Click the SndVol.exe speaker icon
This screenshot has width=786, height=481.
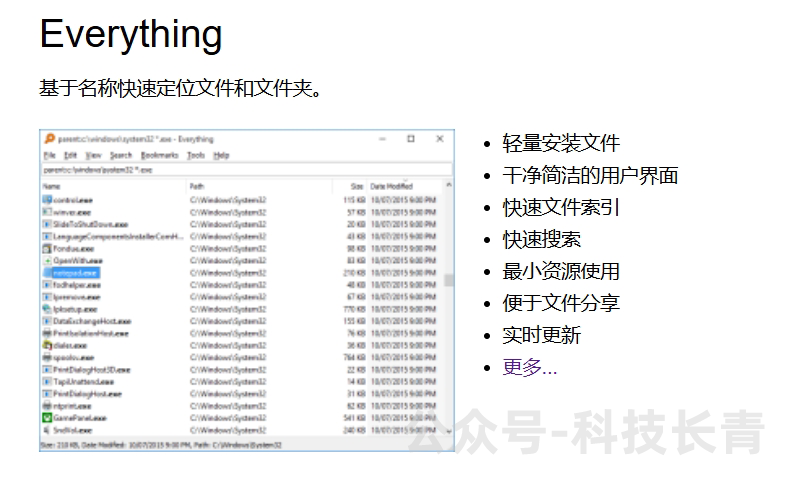click(47, 430)
